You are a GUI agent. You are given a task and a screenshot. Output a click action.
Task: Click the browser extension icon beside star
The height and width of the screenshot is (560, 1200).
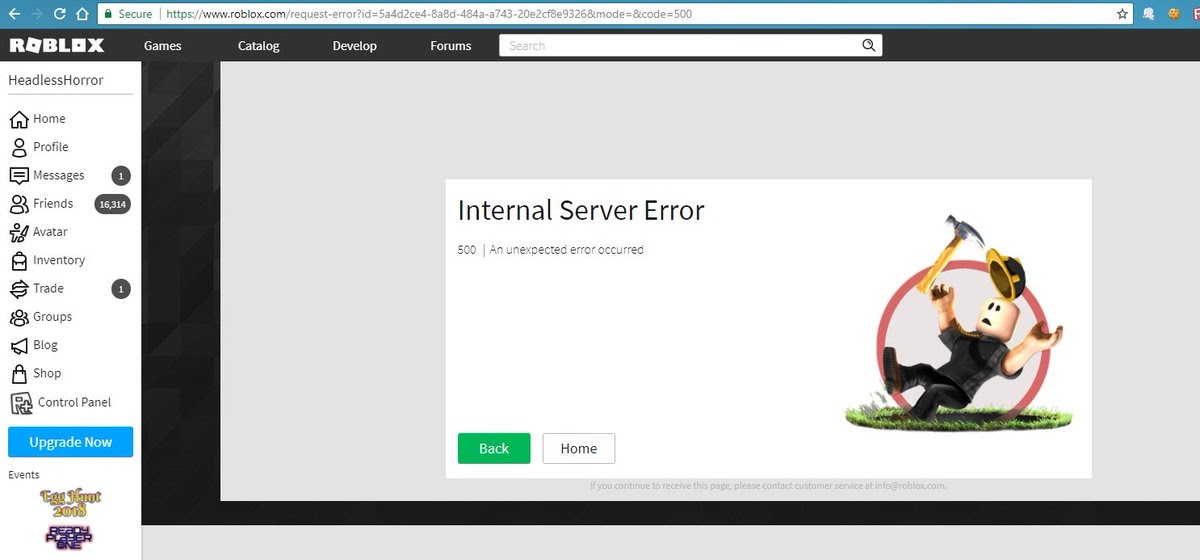[1150, 14]
